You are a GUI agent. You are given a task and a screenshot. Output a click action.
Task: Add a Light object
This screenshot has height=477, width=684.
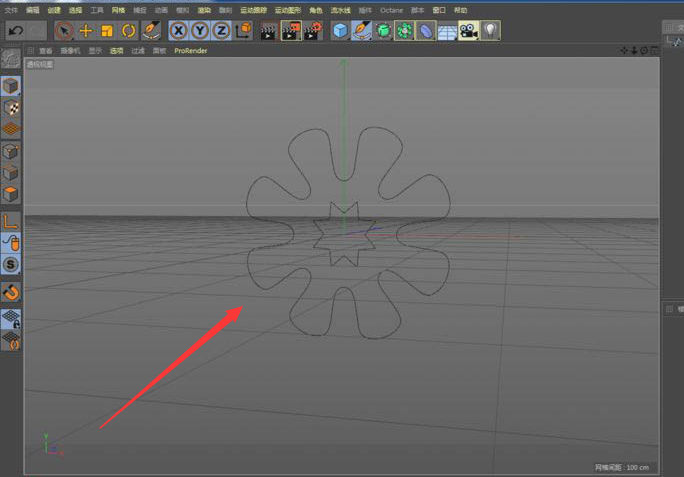490,31
